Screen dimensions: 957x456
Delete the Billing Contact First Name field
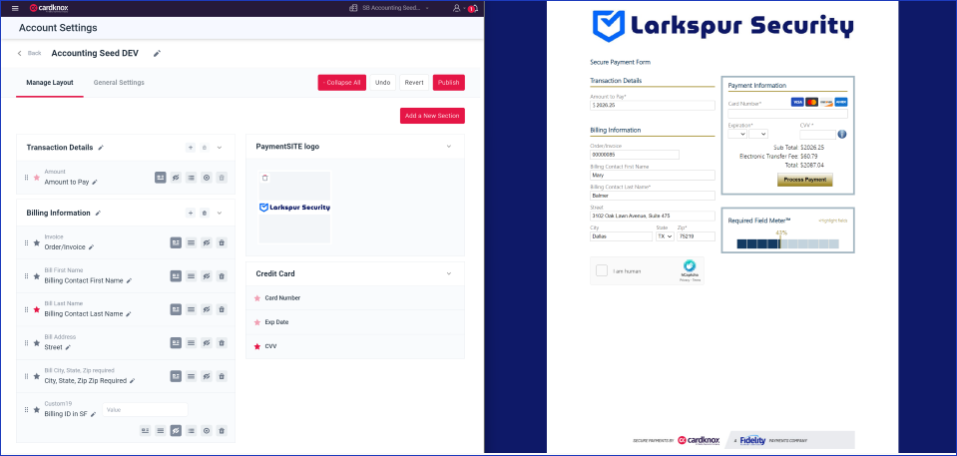(x=222, y=276)
